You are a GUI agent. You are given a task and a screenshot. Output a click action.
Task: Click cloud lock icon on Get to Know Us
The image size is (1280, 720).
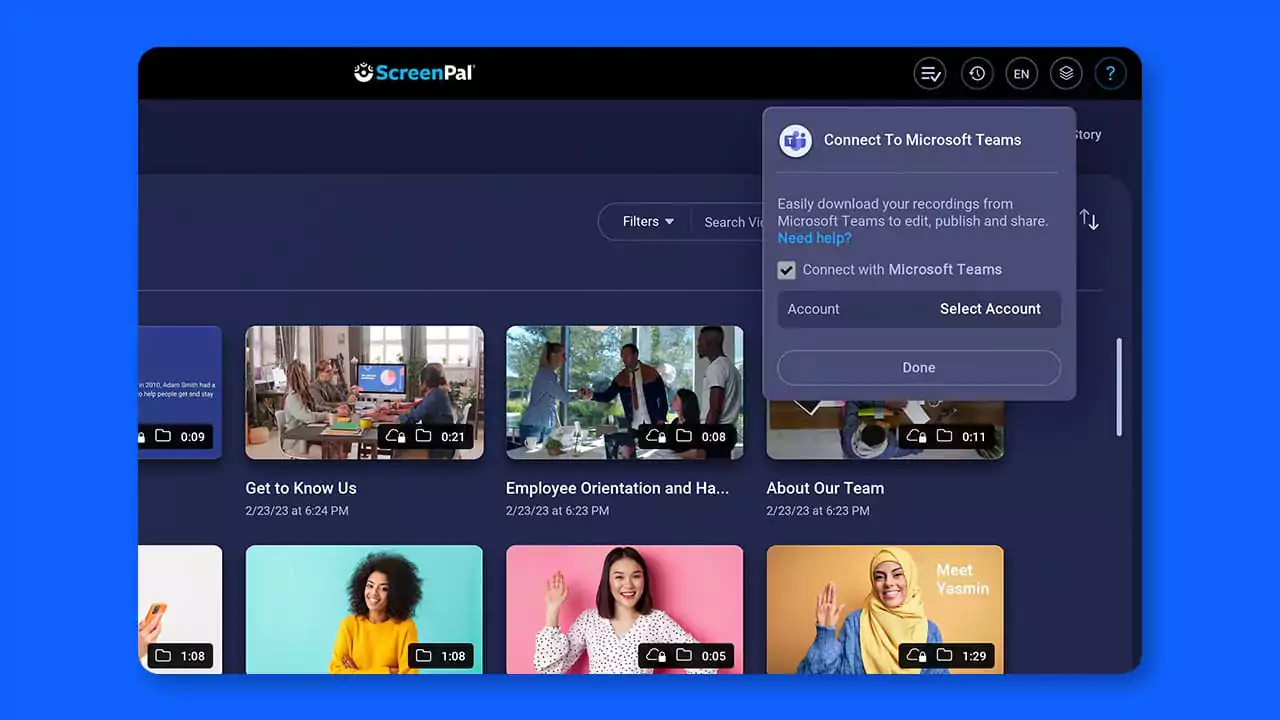(x=396, y=436)
